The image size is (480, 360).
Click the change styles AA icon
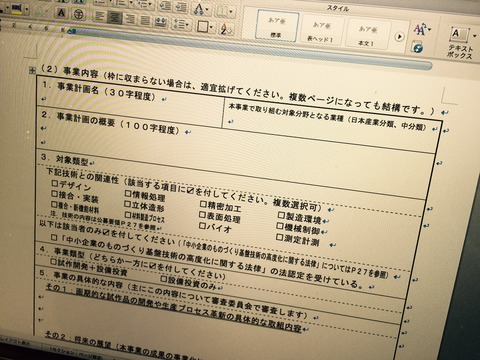pos(419,29)
